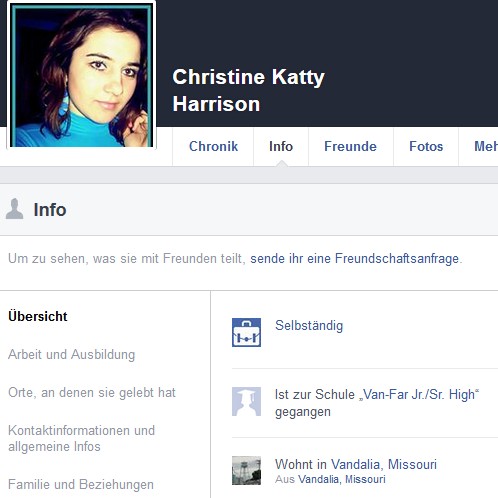Select the Info tab

coord(281,146)
